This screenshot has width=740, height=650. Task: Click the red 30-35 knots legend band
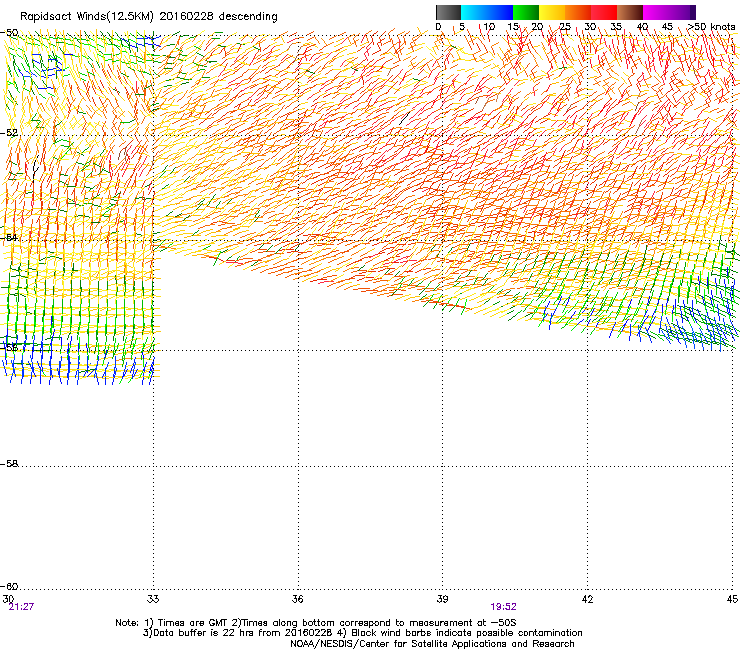(x=604, y=12)
